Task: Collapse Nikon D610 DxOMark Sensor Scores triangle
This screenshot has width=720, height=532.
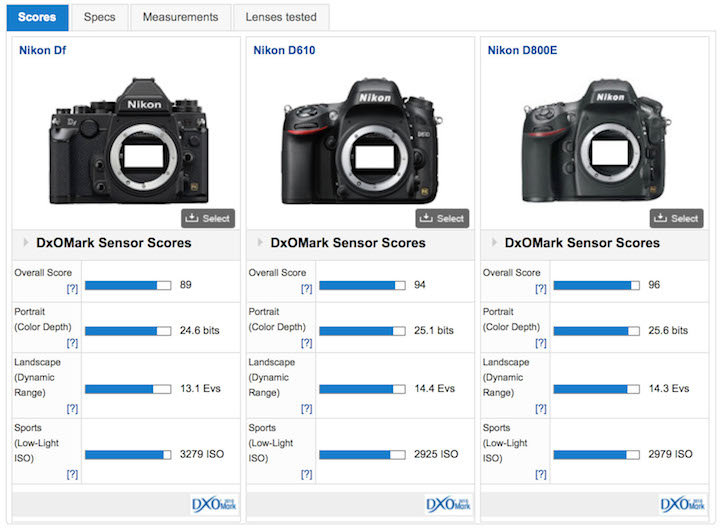Action: (x=260, y=242)
